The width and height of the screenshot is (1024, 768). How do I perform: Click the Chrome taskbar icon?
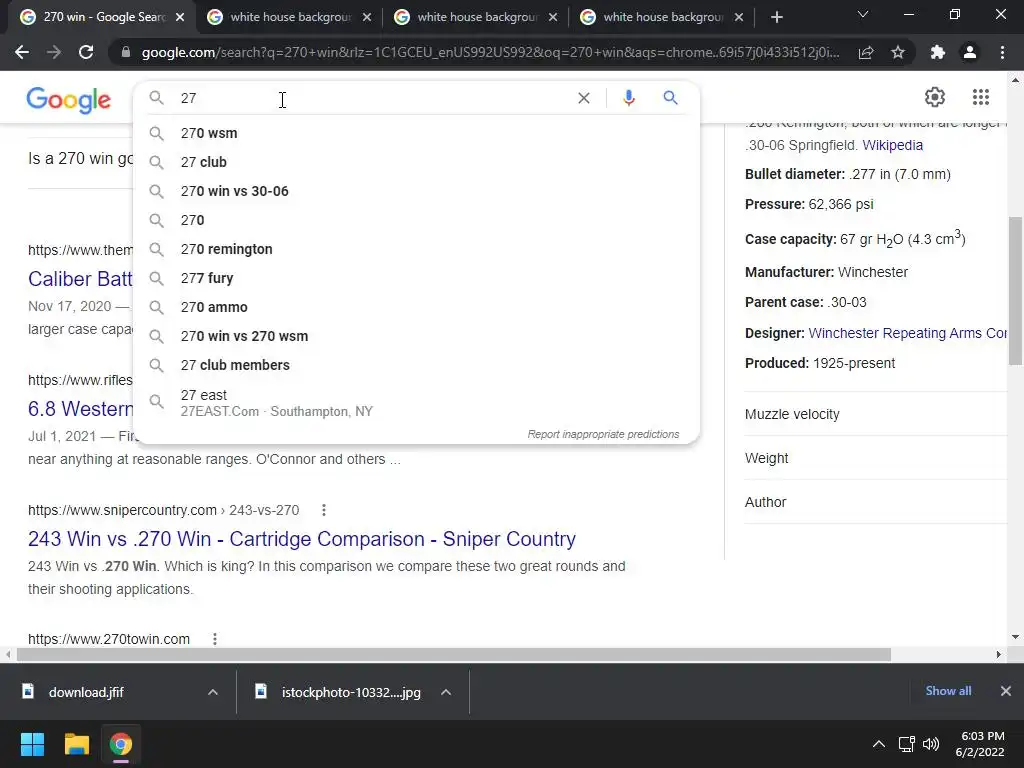click(x=121, y=744)
